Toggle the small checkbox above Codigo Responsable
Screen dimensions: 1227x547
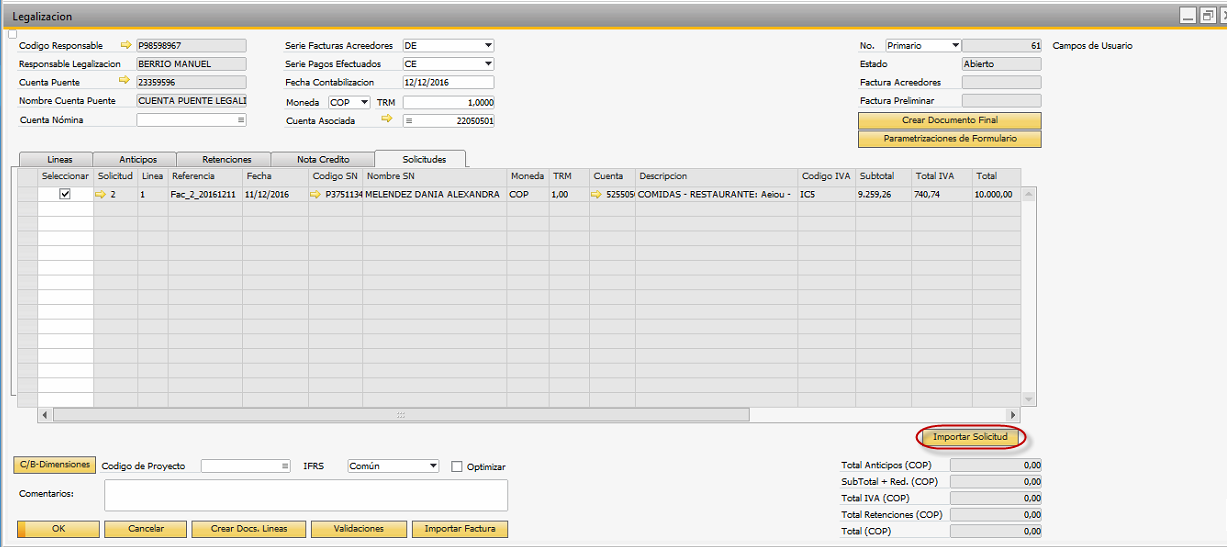(x=13, y=34)
